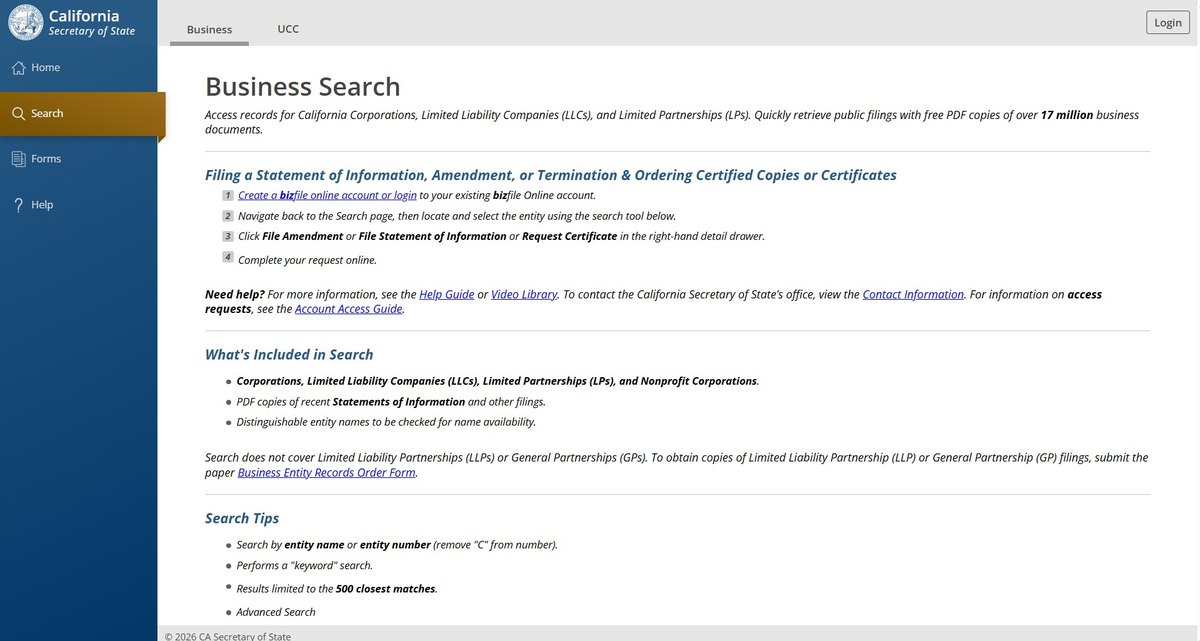Open the Forms sidebar item
The width and height of the screenshot is (1200, 641).
[x=79, y=159]
